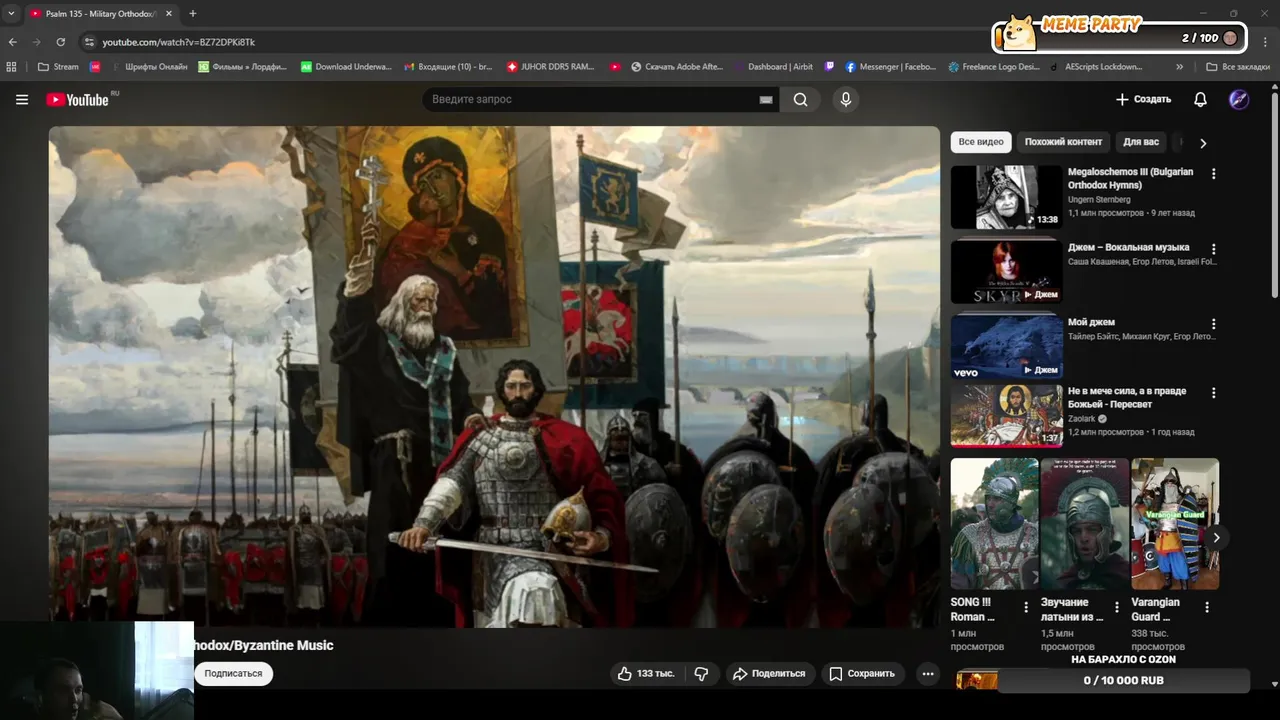View site information icon in address bar

89,42
